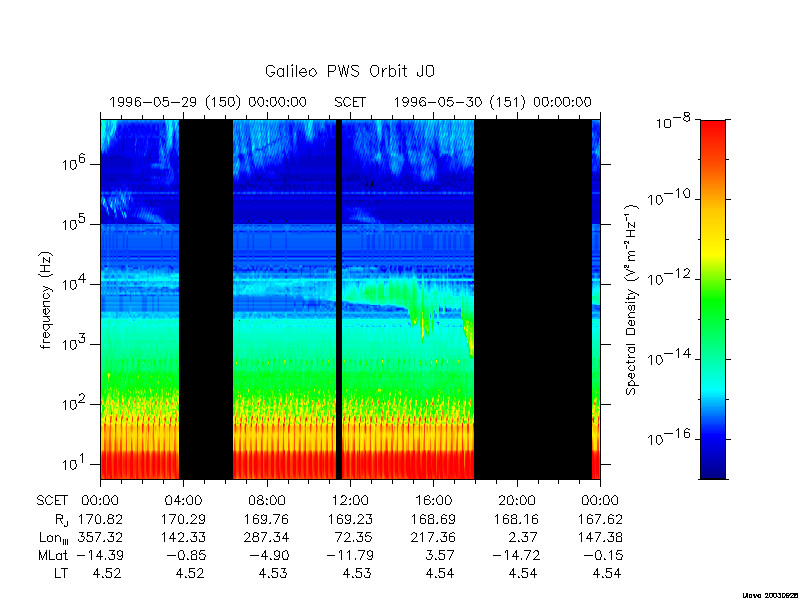Click the 'LonIII' row header
Screen dimensions: 800x600
click(x=54, y=538)
